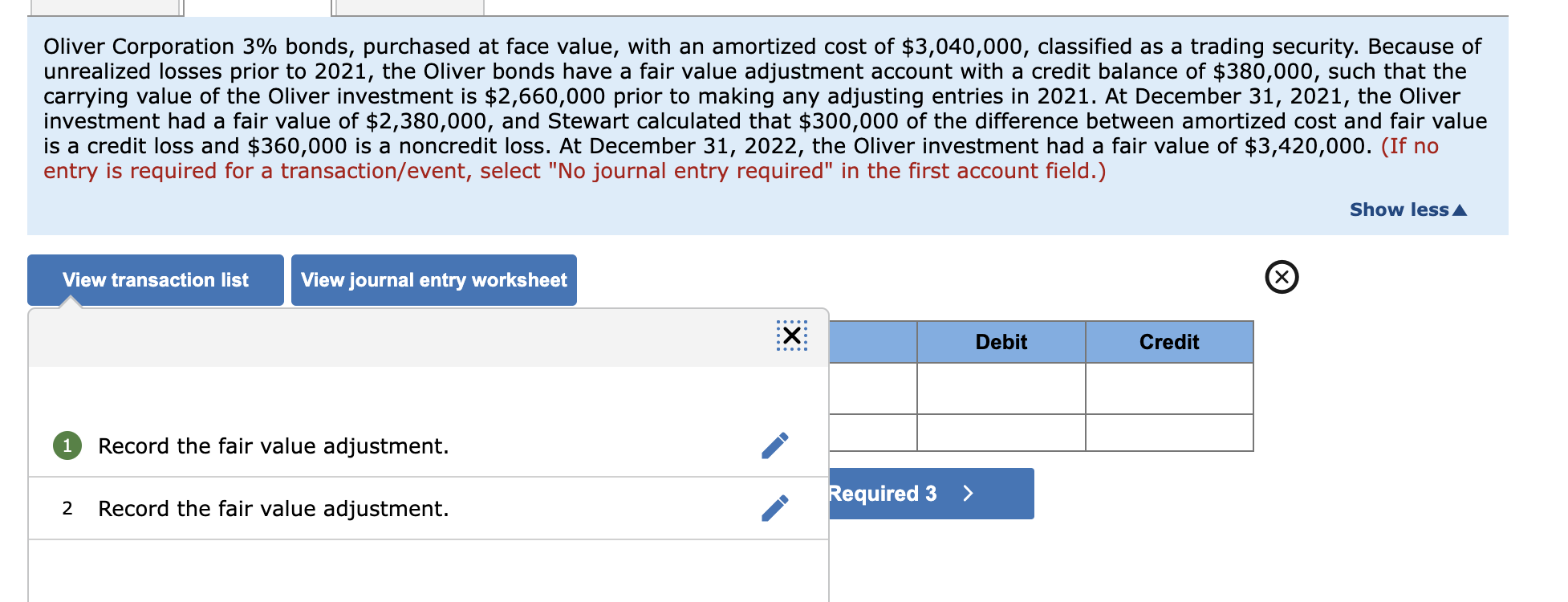Go to Required 3

click(932, 494)
